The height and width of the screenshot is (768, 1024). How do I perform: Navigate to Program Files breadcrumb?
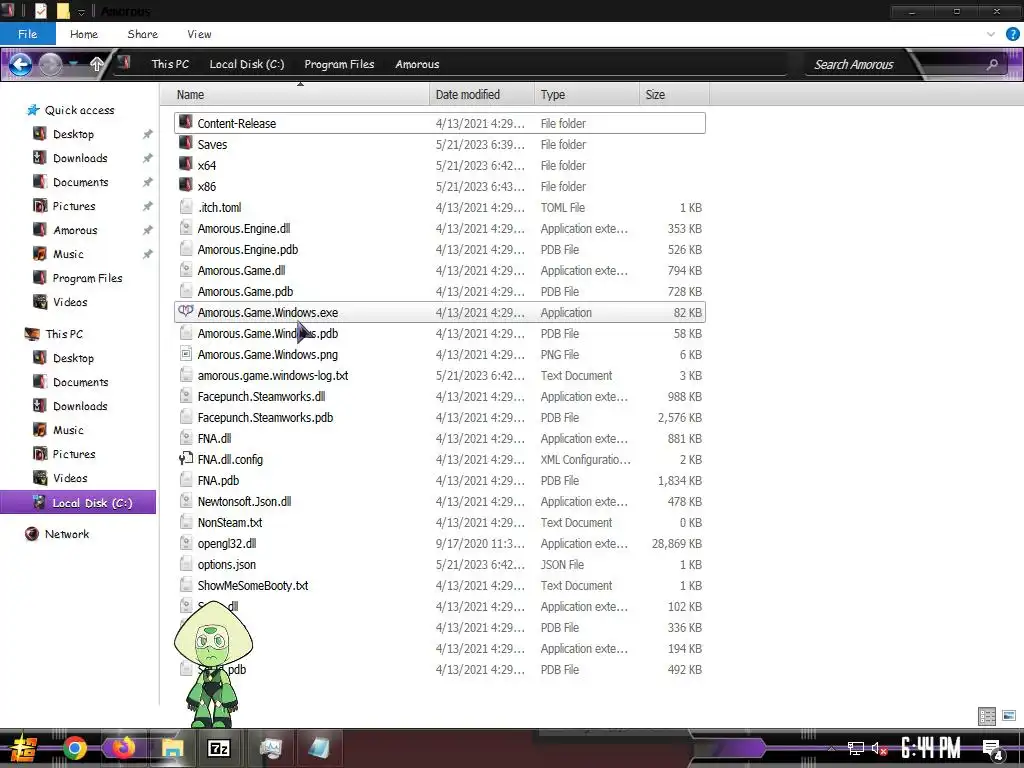339,64
